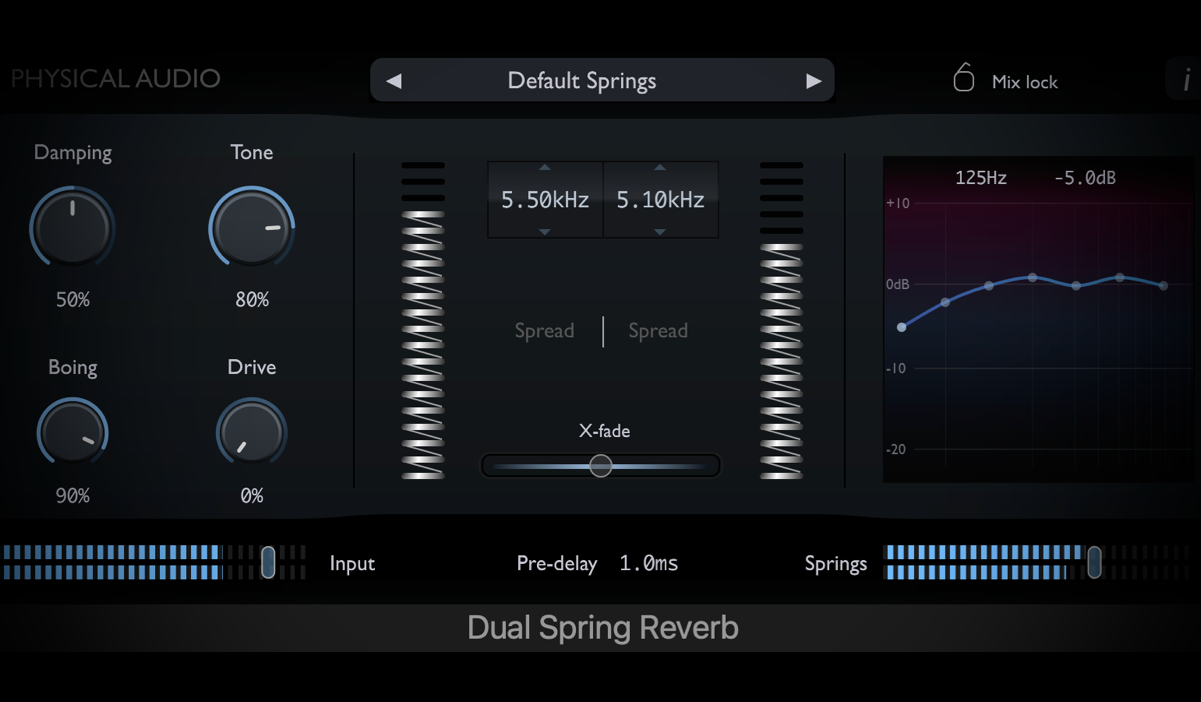Click the Dual Spring Reverb title bar

[x=602, y=627]
